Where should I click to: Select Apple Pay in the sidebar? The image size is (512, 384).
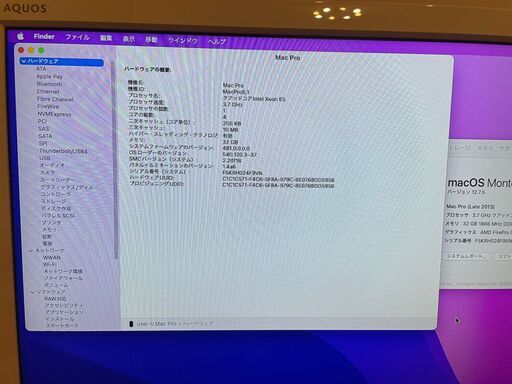[49, 76]
